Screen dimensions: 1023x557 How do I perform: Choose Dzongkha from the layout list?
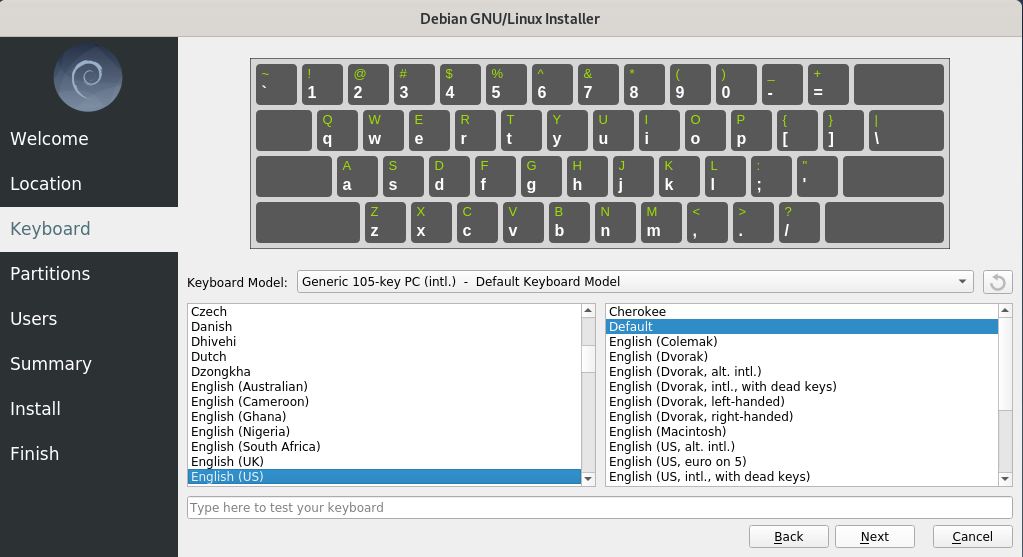tap(384, 372)
